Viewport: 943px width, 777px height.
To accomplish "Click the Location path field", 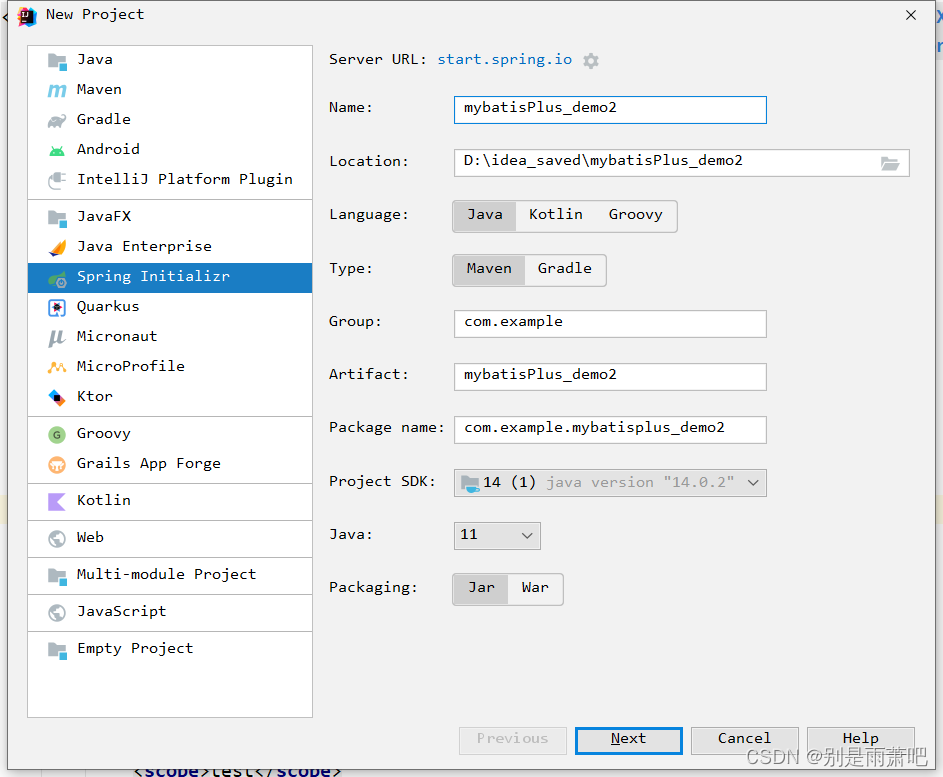I will (681, 163).
